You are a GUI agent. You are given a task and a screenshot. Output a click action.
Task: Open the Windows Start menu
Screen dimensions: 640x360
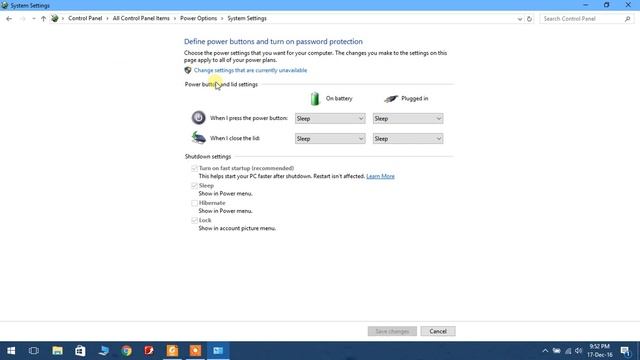click(11, 351)
